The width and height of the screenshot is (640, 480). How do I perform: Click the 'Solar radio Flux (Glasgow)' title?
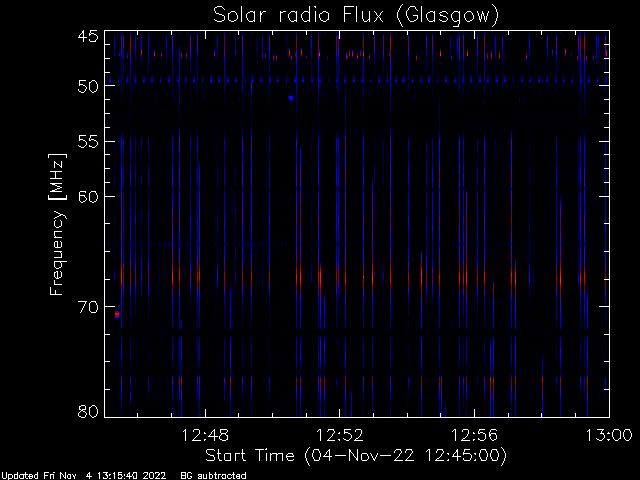(x=356, y=16)
